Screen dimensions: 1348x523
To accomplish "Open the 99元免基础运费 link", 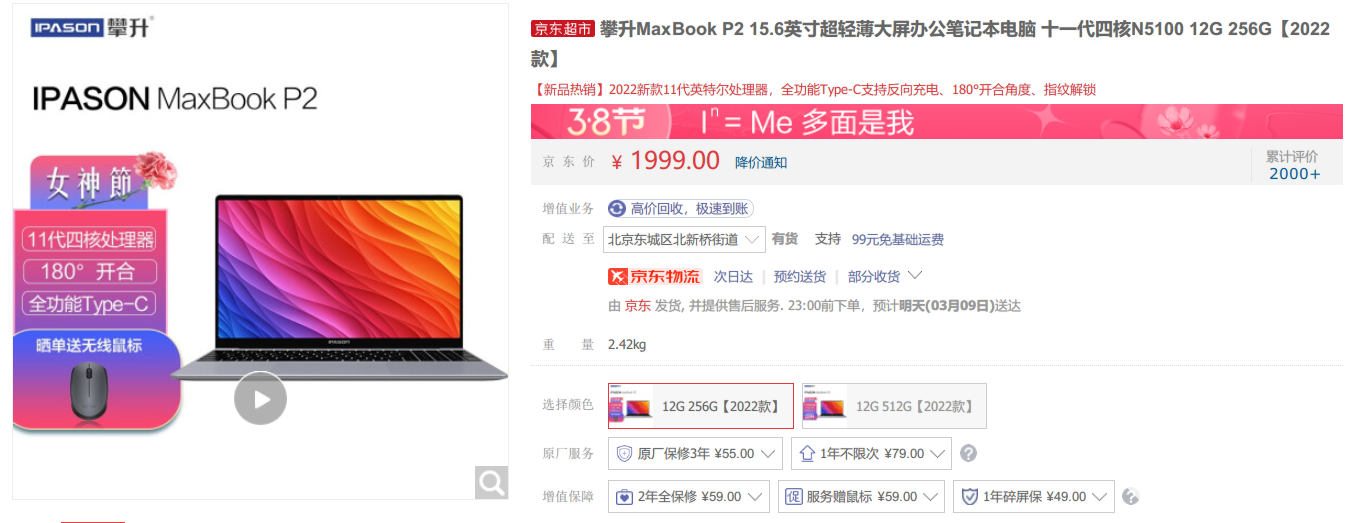I will coord(898,239).
